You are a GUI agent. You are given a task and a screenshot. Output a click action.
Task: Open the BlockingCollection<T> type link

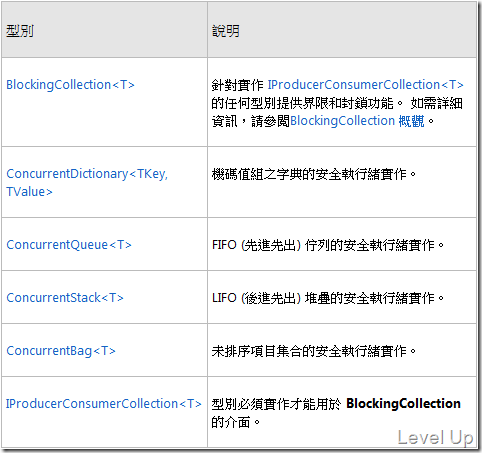(70, 85)
